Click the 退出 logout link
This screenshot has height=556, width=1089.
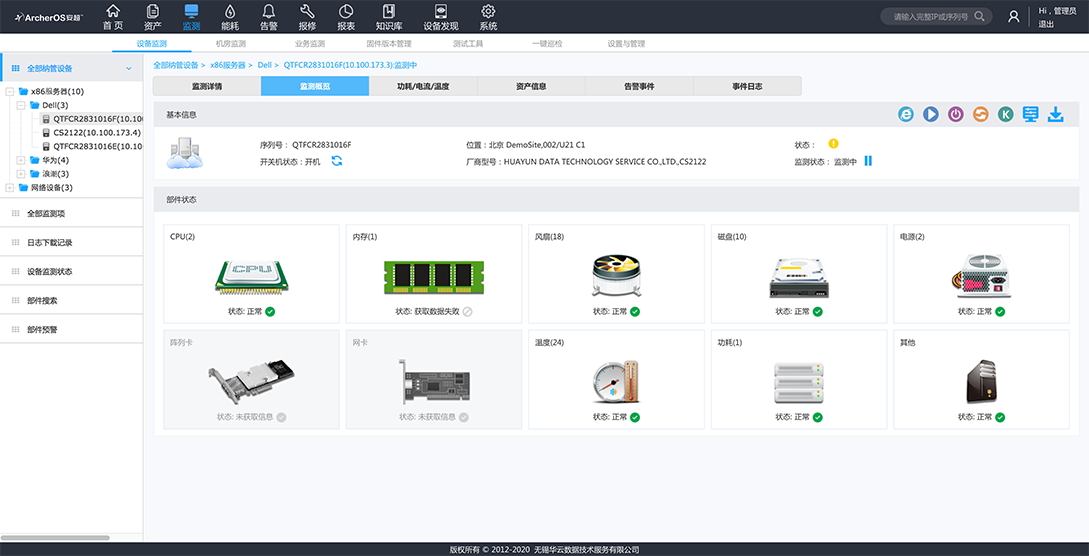click(1045, 24)
